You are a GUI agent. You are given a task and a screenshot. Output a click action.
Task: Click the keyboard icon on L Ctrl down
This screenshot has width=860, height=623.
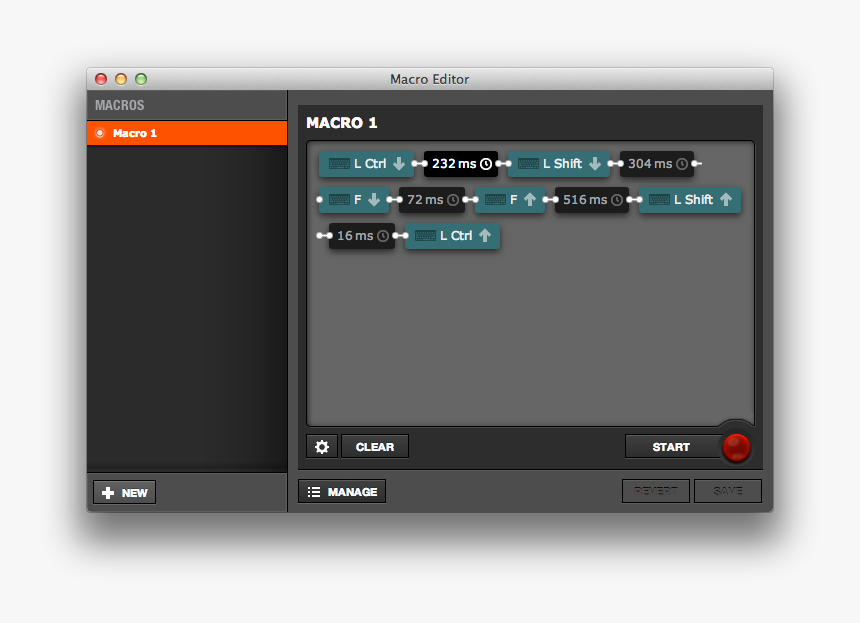coord(339,164)
